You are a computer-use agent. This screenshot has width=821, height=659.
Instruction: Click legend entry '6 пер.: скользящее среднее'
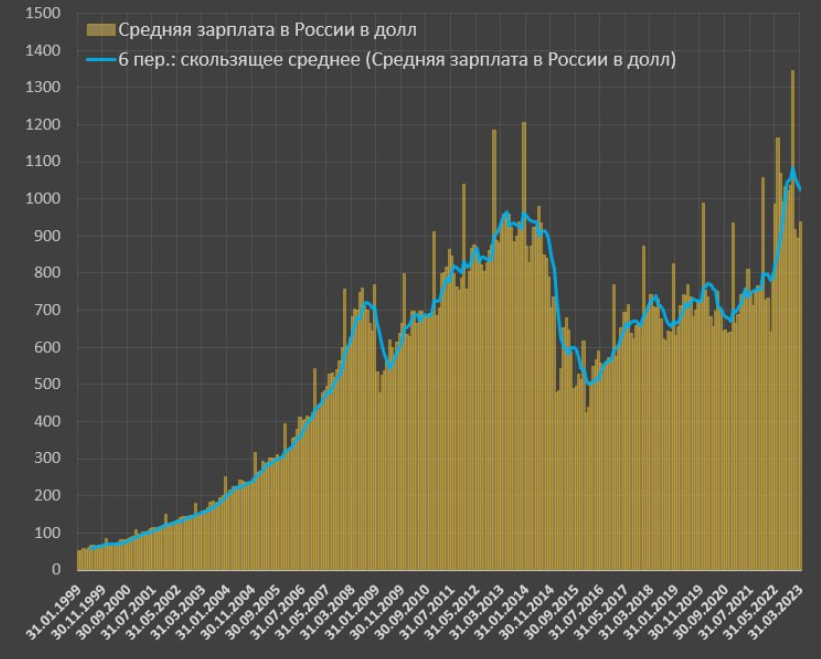pos(380,60)
